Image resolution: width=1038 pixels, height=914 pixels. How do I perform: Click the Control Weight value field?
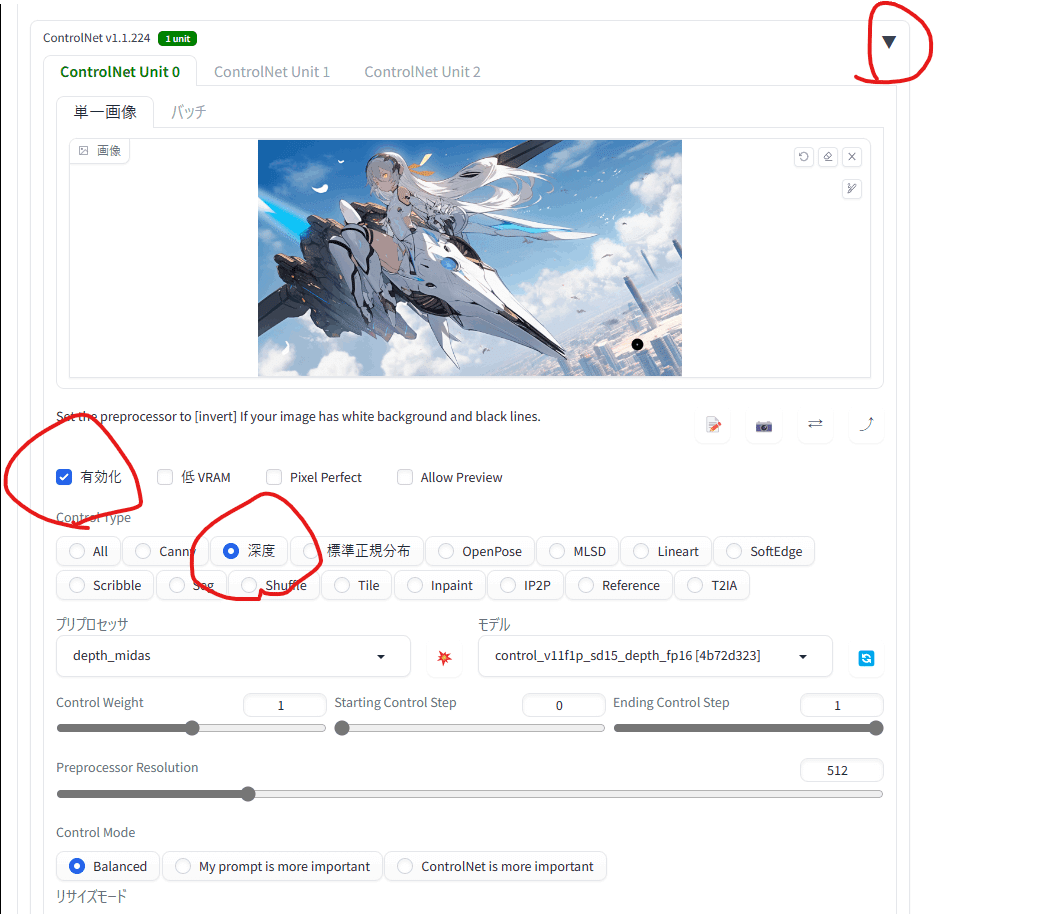(x=285, y=705)
